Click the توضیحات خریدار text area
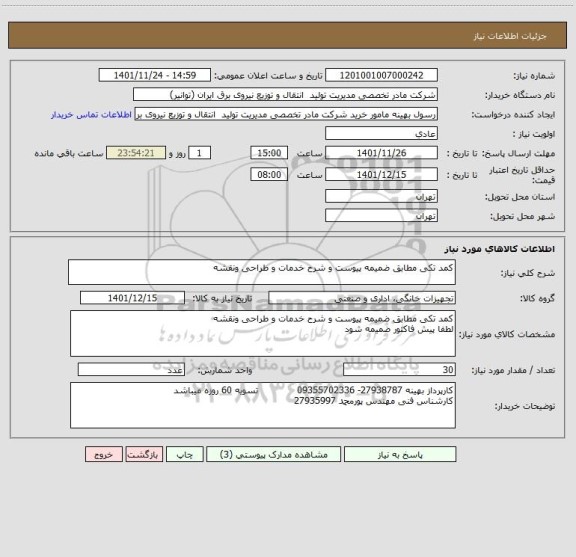The height and width of the screenshot is (557, 576). tap(263, 405)
